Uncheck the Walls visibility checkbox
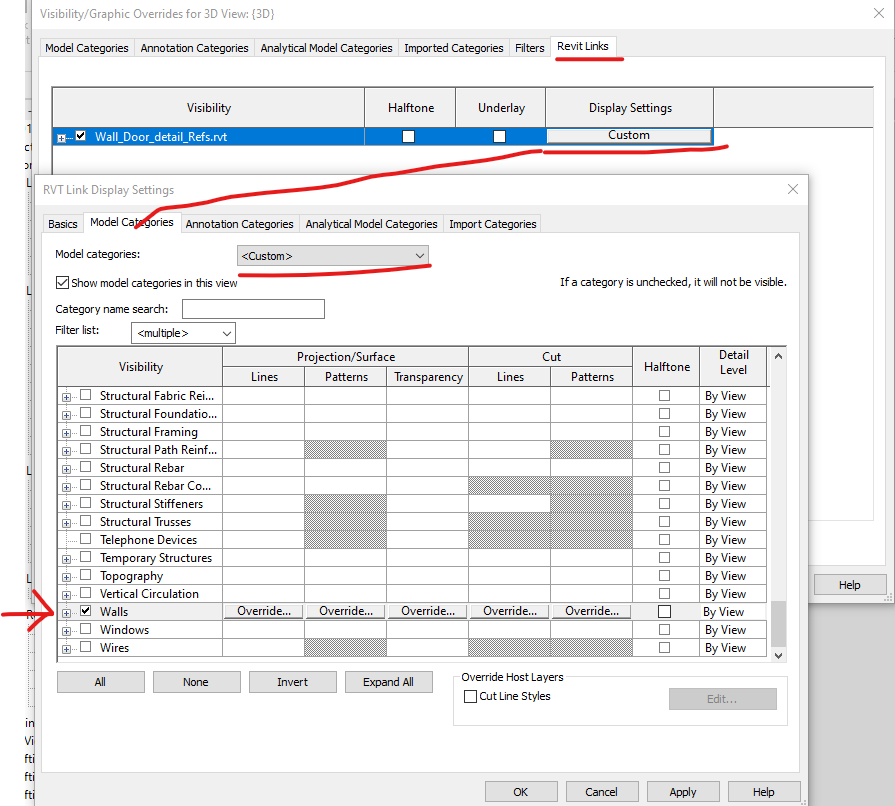Screen dimensions: 895x806 tap(85, 611)
